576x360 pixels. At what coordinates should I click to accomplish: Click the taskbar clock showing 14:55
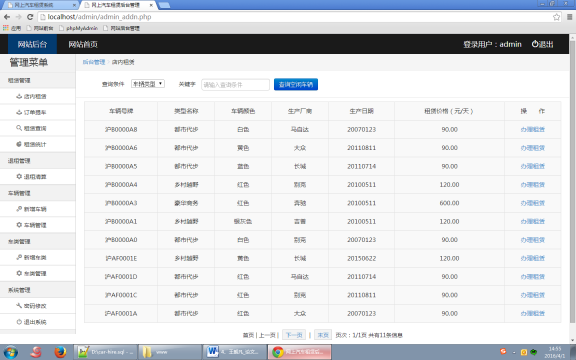(x=555, y=349)
